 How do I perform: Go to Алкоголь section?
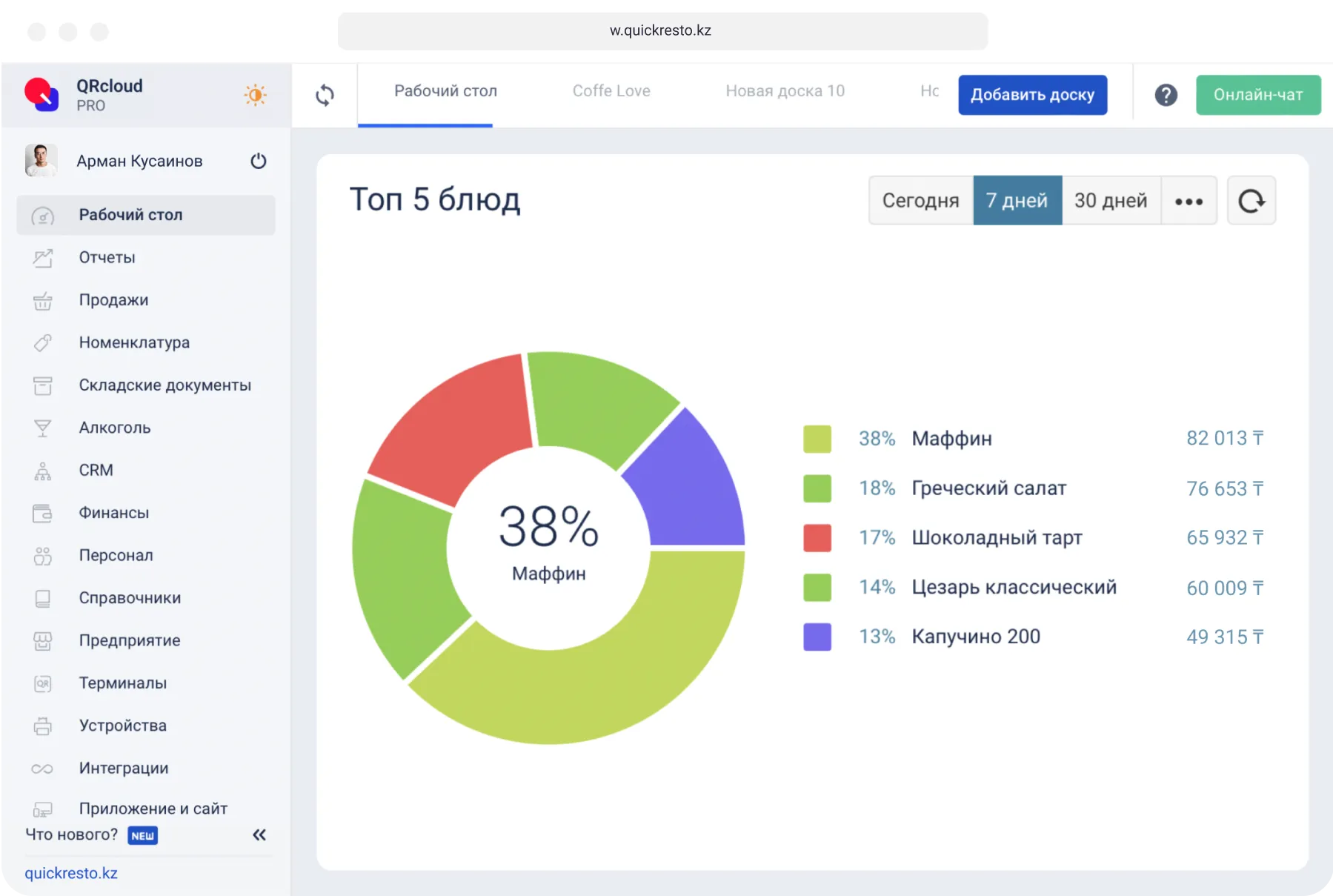point(114,428)
